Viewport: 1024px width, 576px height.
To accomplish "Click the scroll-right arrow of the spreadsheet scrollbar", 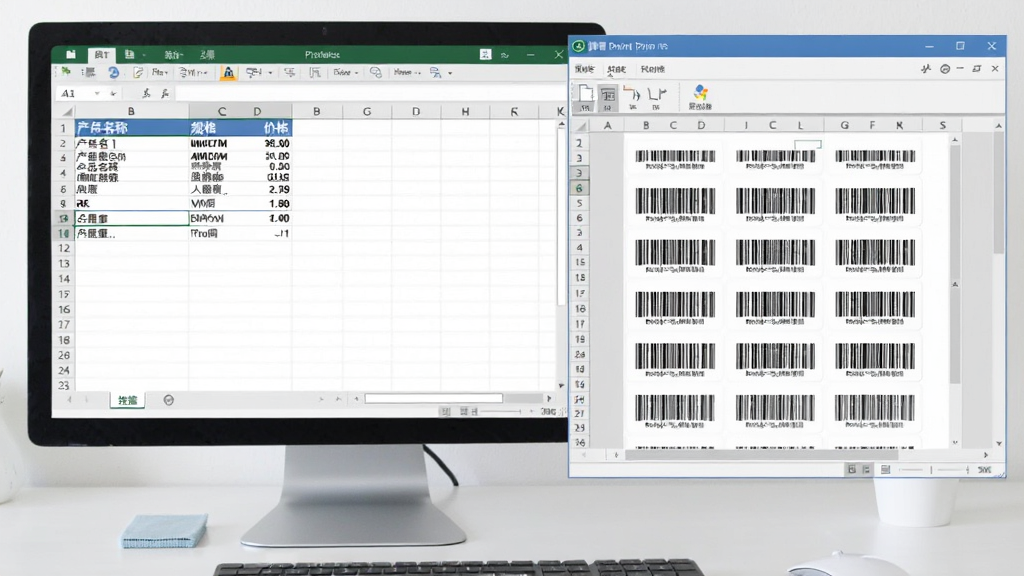I will (x=549, y=398).
